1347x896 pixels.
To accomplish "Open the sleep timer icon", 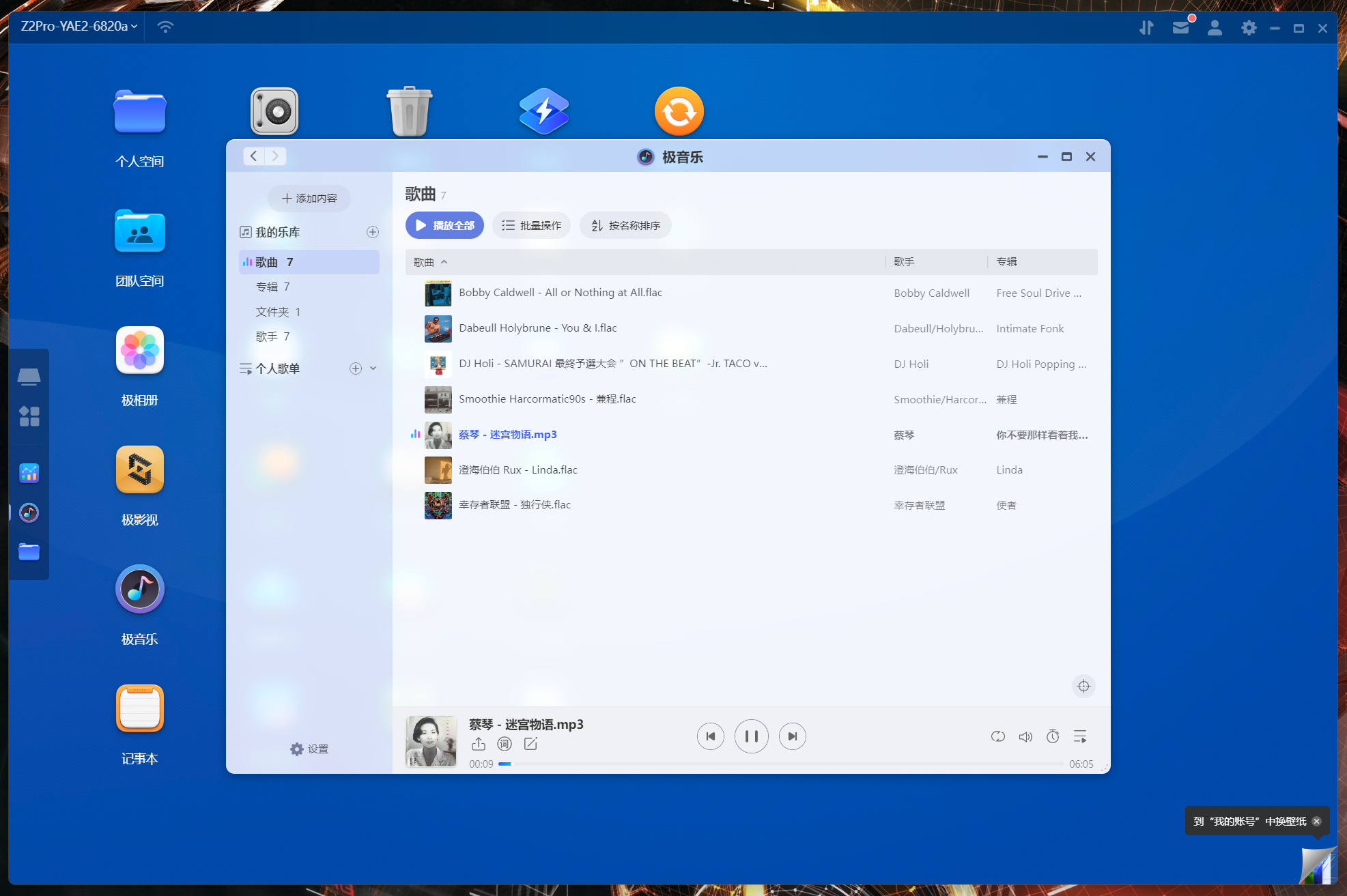I will coord(1053,736).
